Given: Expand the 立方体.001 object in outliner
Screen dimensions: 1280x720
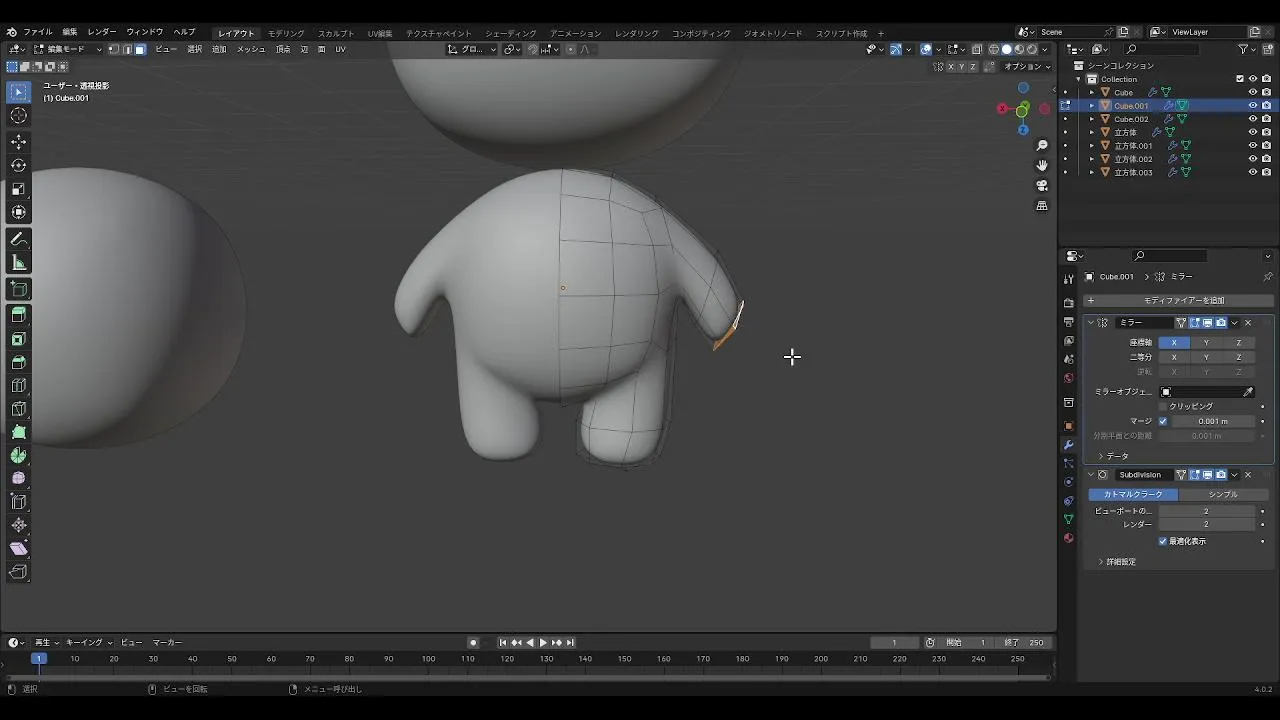Looking at the screenshot, I should [1091, 146].
